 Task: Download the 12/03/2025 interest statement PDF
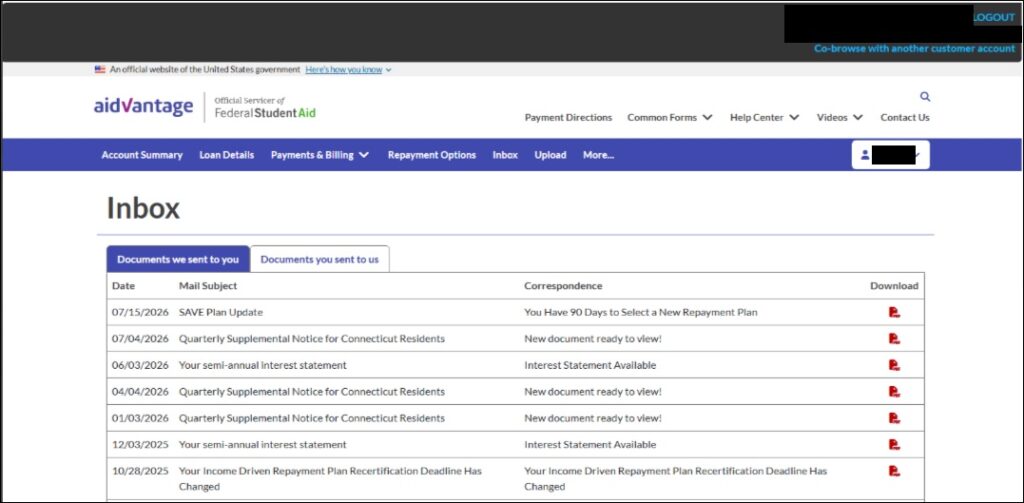pyautogui.click(x=894, y=444)
